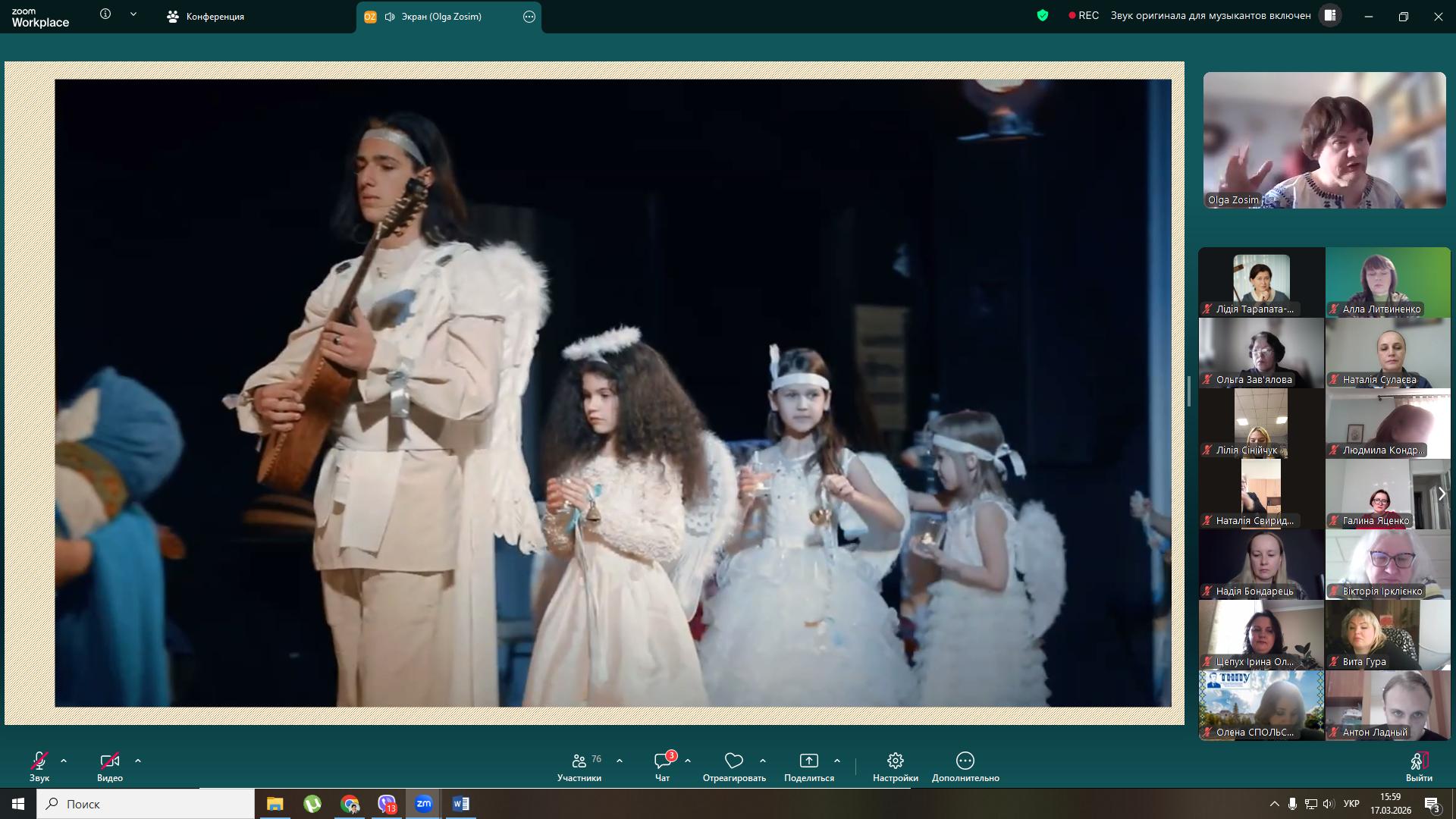Toggle original sound for musicians
This screenshot has width=1456, height=819.
point(1210,15)
